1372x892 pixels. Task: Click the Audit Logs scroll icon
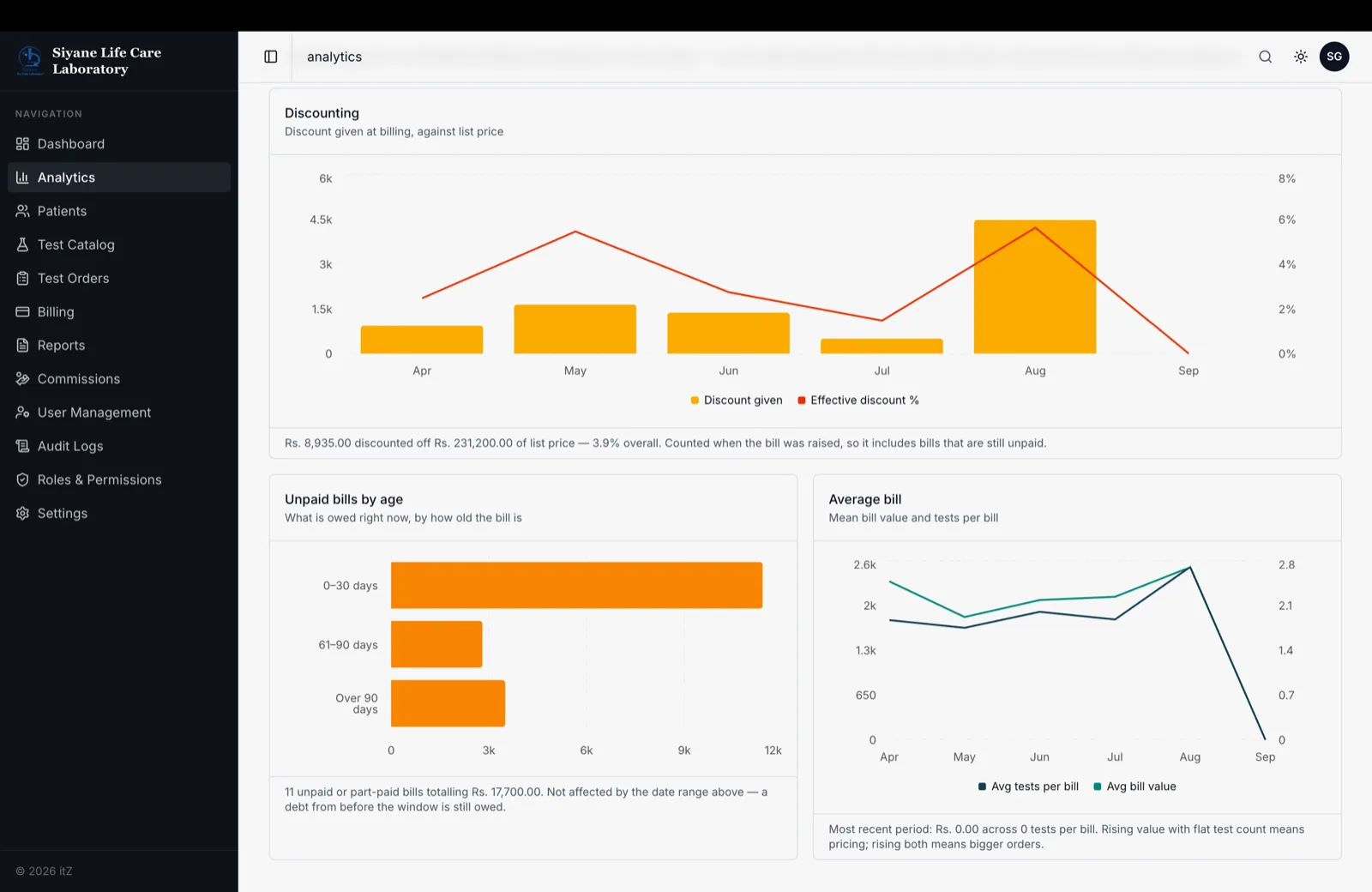pyautogui.click(x=22, y=446)
